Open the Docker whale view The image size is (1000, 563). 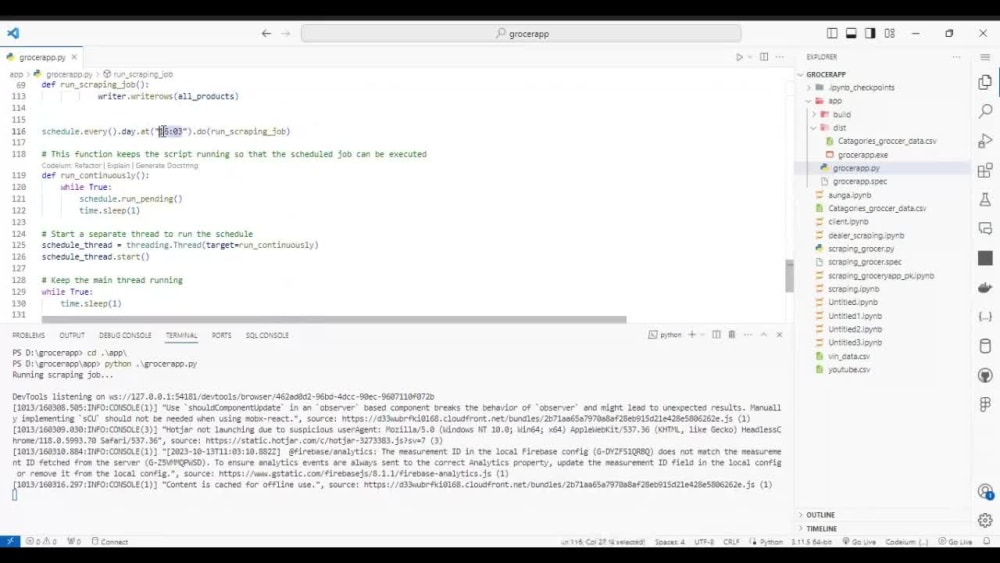tap(985, 288)
